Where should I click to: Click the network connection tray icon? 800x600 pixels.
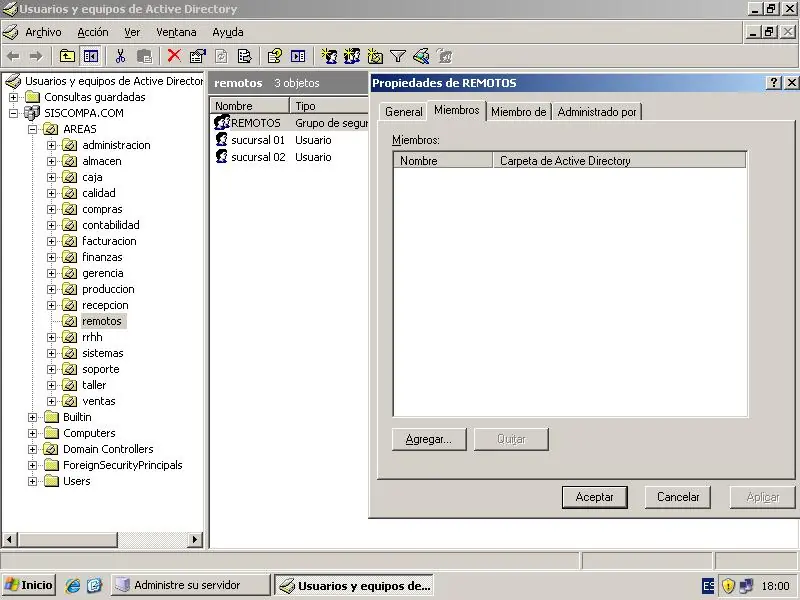tap(746, 586)
